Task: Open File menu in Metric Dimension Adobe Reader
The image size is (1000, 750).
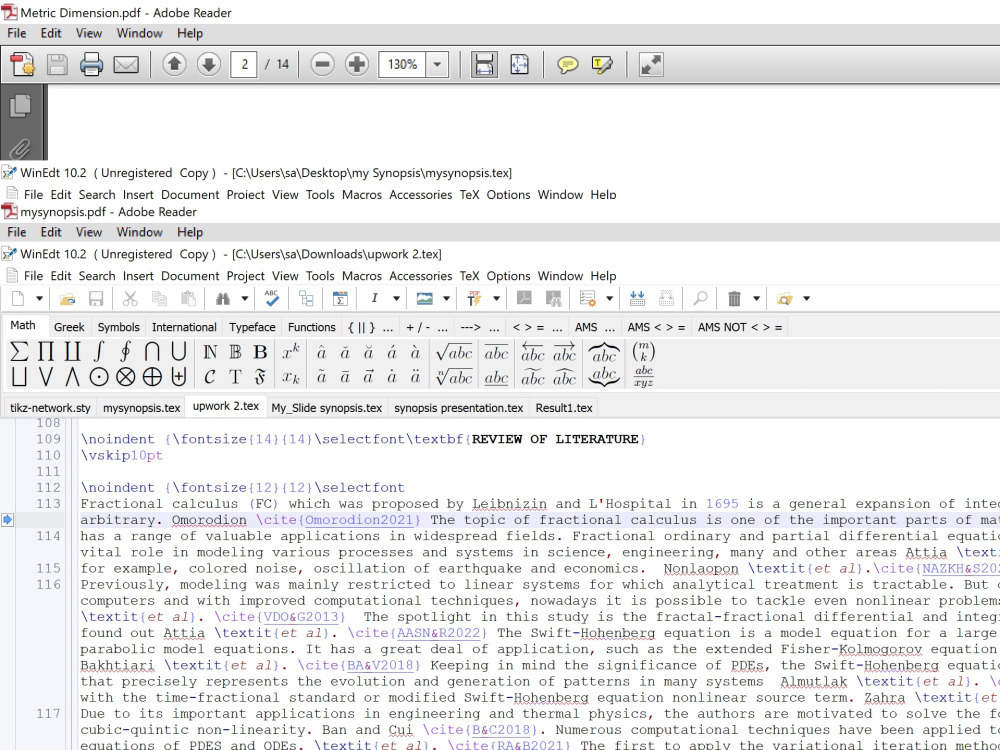Action: [17, 33]
